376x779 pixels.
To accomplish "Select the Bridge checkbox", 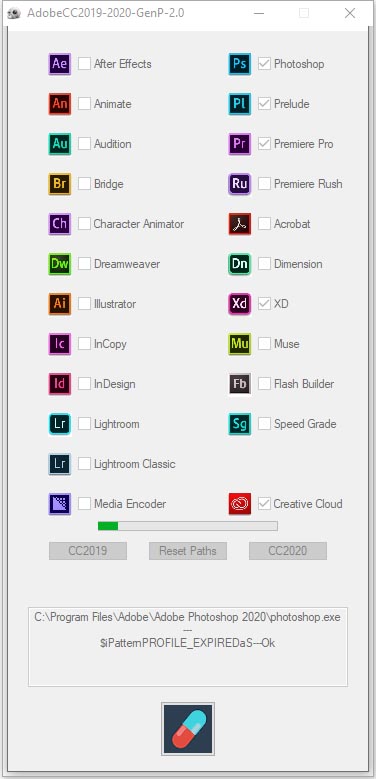I will click(x=84, y=184).
